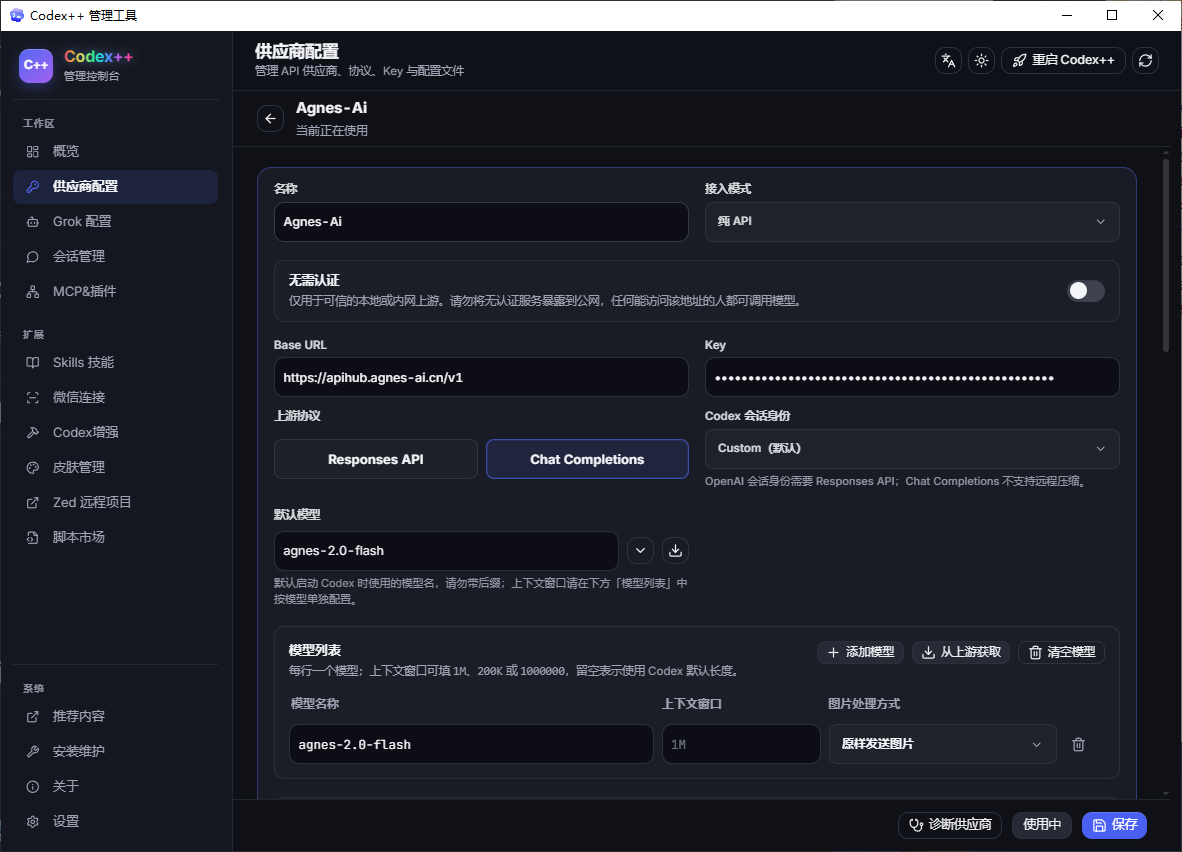Image resolution: width=1182 pixels, height=852 pixels.
Task: Open 微信连接 in the sidebar
Action: click(x=115, y=397)
